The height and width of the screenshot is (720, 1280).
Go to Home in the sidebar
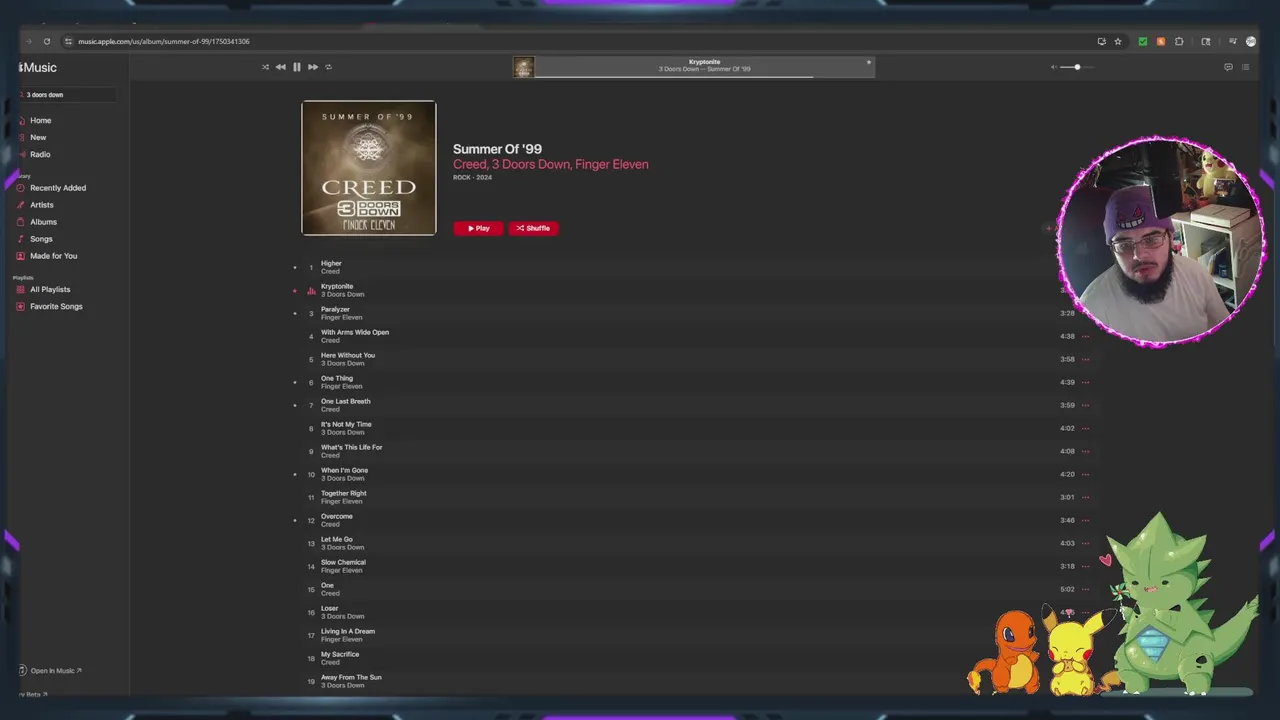point(40,120)
